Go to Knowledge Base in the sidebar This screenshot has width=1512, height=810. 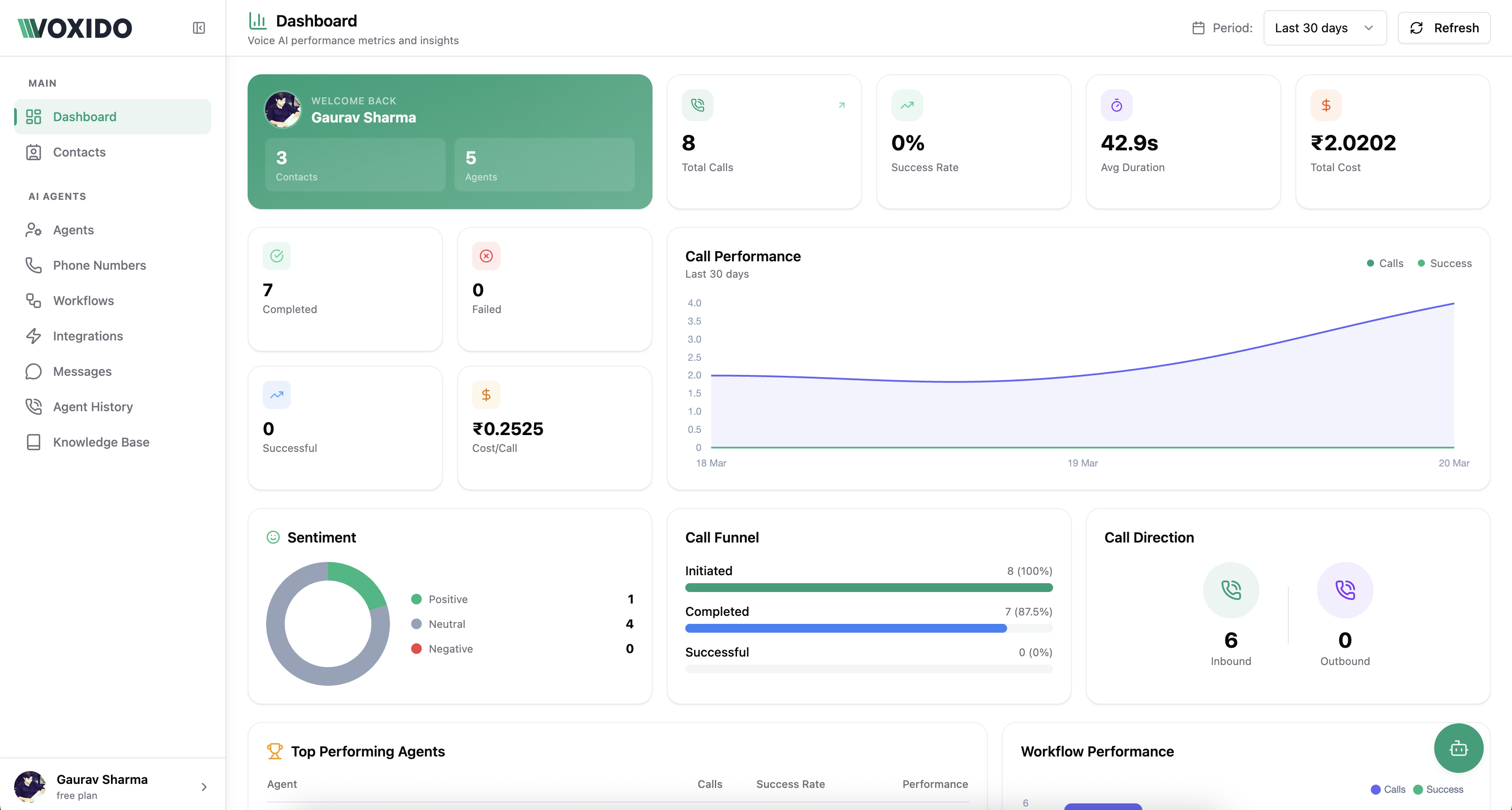101,442
